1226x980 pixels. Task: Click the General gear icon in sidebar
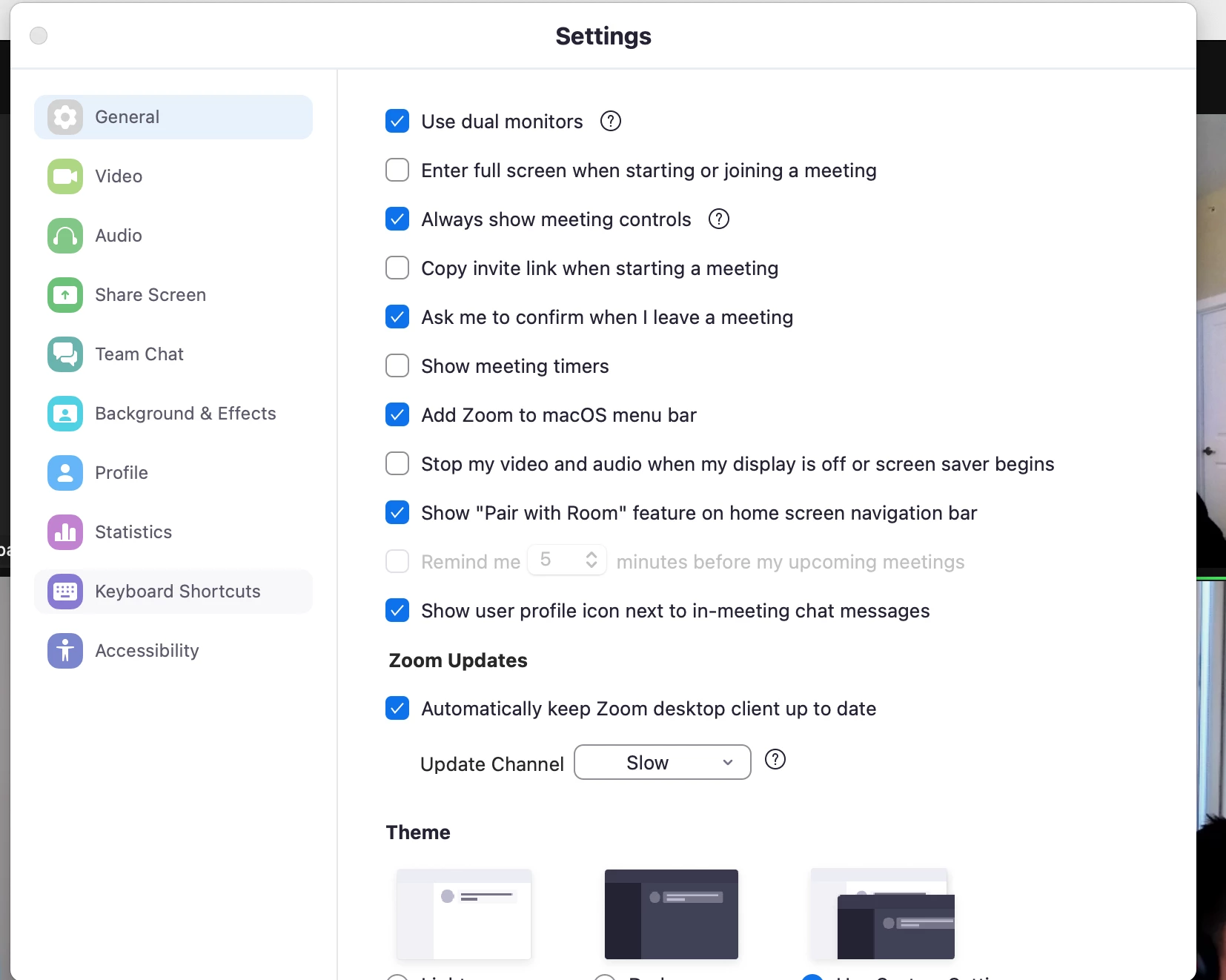point(65,117)
